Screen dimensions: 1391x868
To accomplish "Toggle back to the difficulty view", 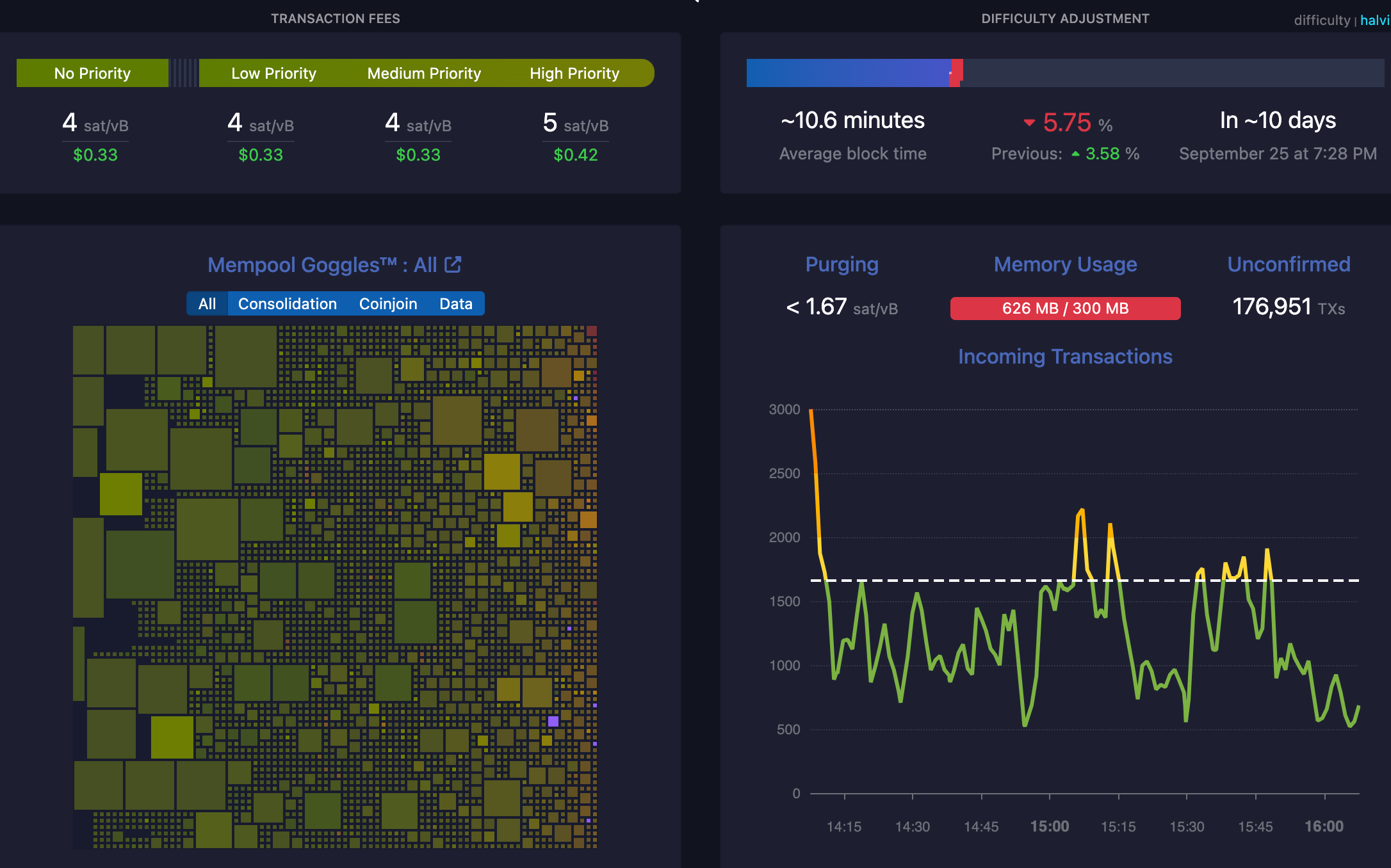I will tap(1322, 20).
